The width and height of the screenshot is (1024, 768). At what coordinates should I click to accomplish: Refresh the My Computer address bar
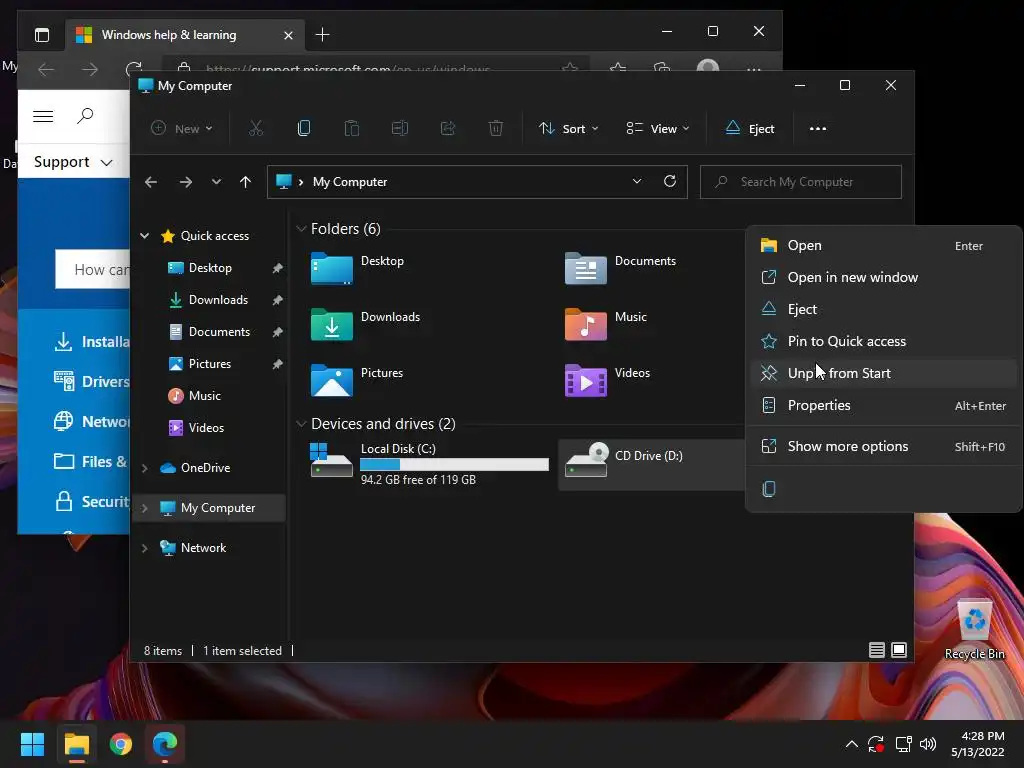pyautogui.click(x=670, y=182)
